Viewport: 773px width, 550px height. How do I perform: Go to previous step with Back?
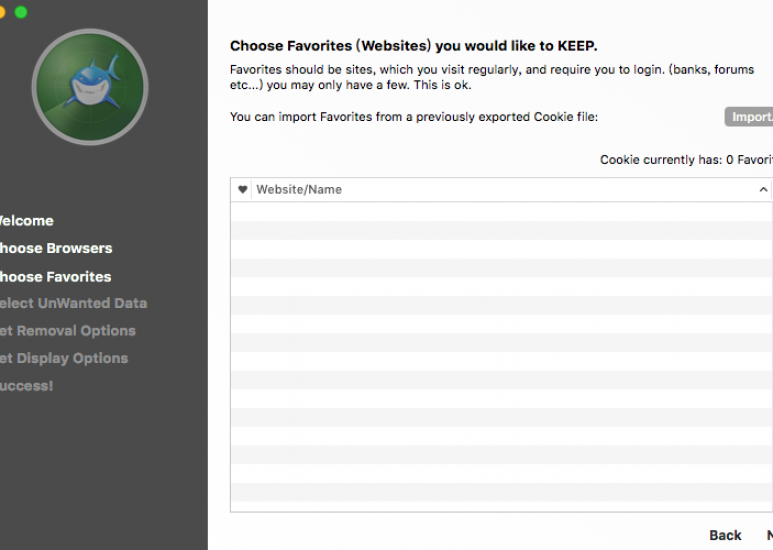click(x=725, y=535)
